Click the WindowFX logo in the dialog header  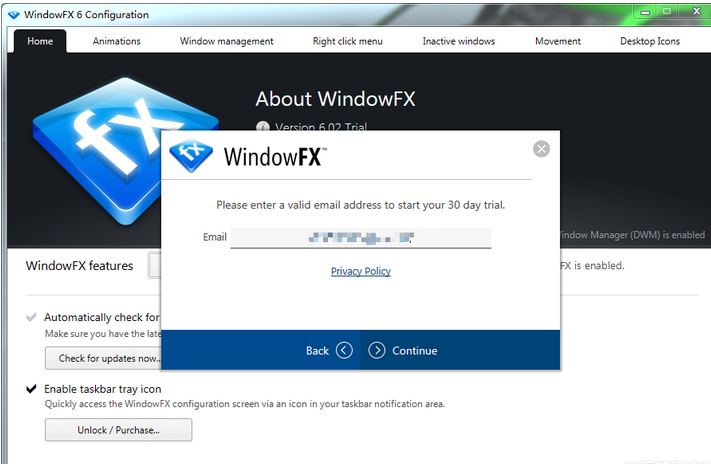point(191,156)
